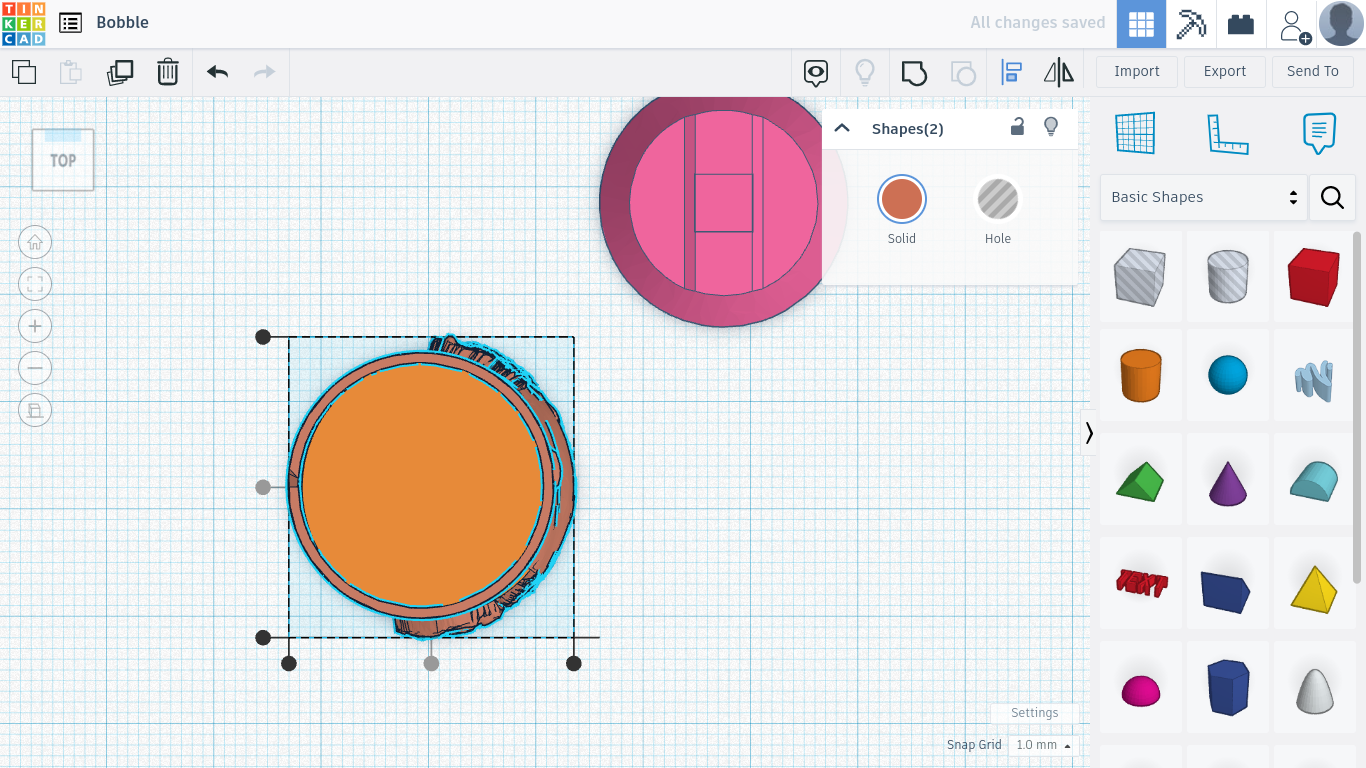
Task: Click the Duplicate and repeat icon
Action: 119,72
